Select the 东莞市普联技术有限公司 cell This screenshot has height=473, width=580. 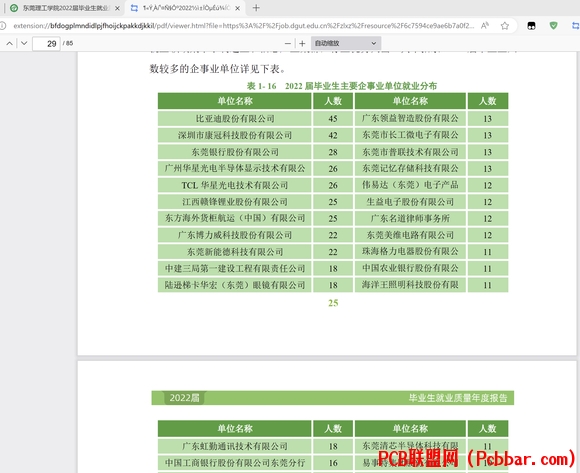click(x=410, y=152)
